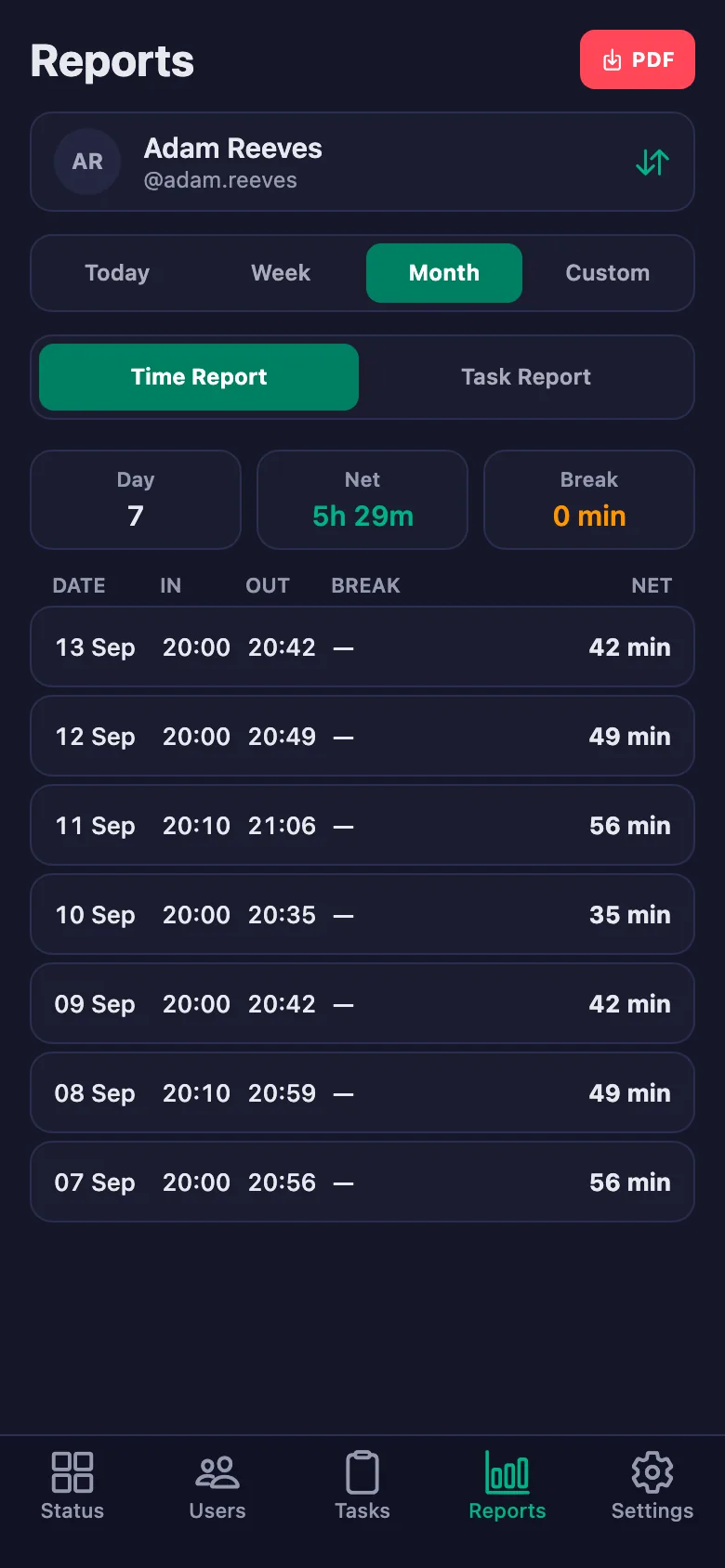
Task: Select the Month period filter
Action: tap(444, 273)
